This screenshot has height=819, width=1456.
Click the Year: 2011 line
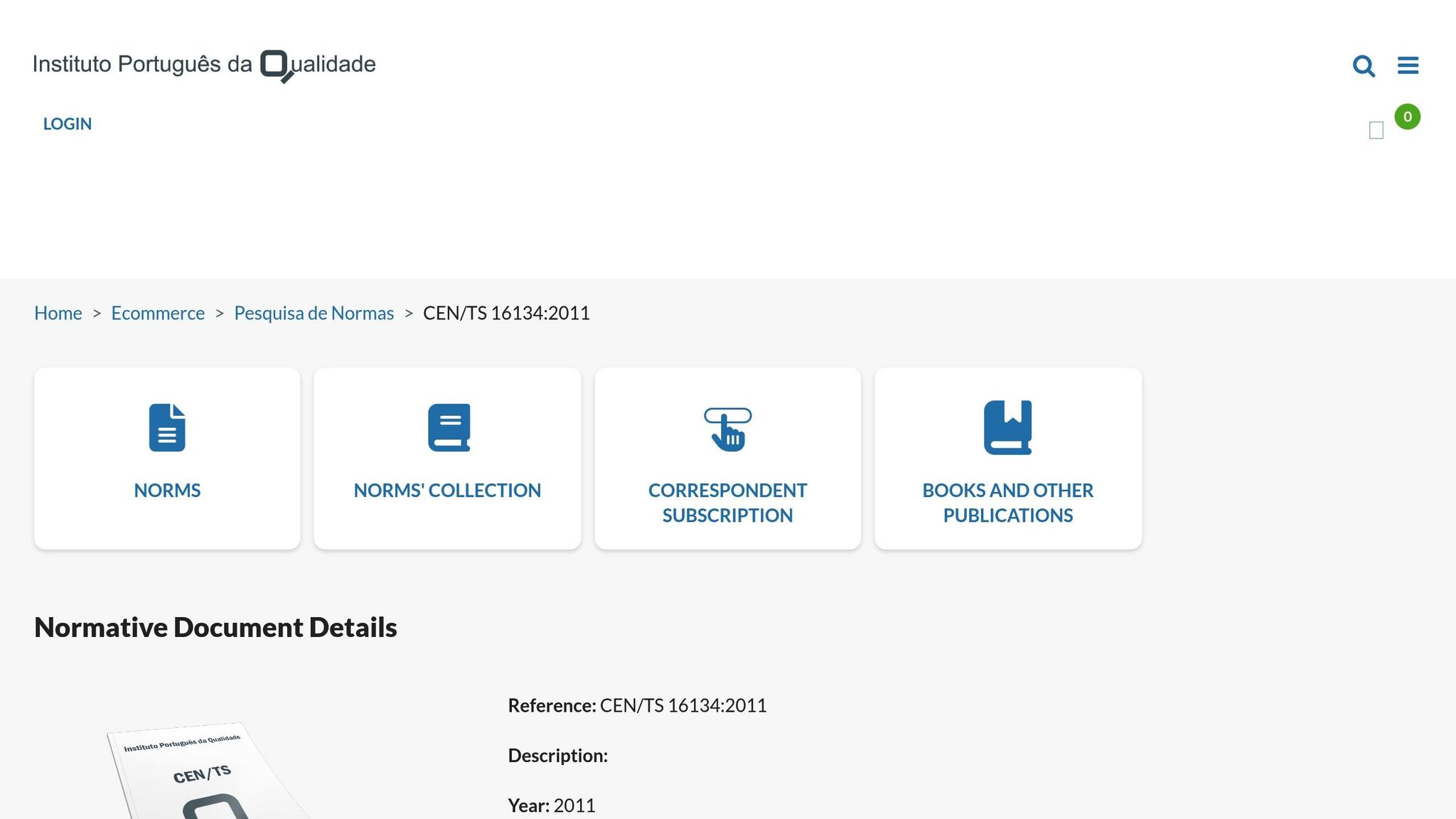(x=551, y=805)
